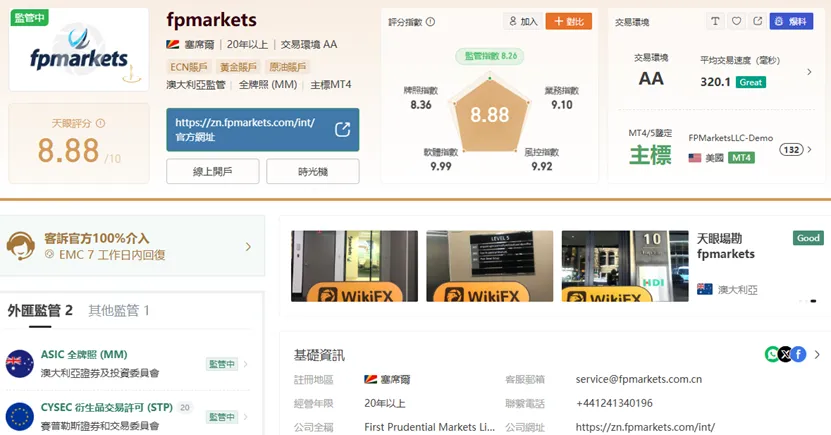Open the official website link fpmarkets.com
Screen dimensions: 831x435
pyautogui.click(x=263, y=130)
